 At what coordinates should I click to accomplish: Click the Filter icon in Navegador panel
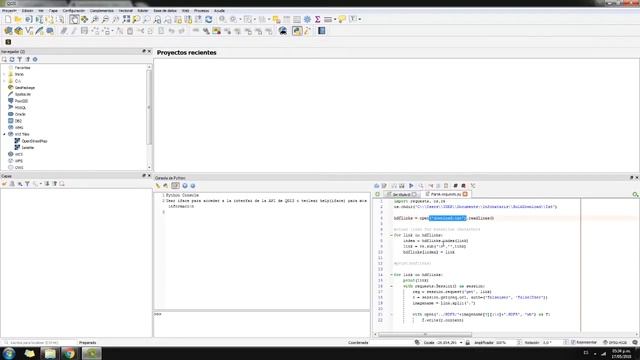tap(20, 59)
